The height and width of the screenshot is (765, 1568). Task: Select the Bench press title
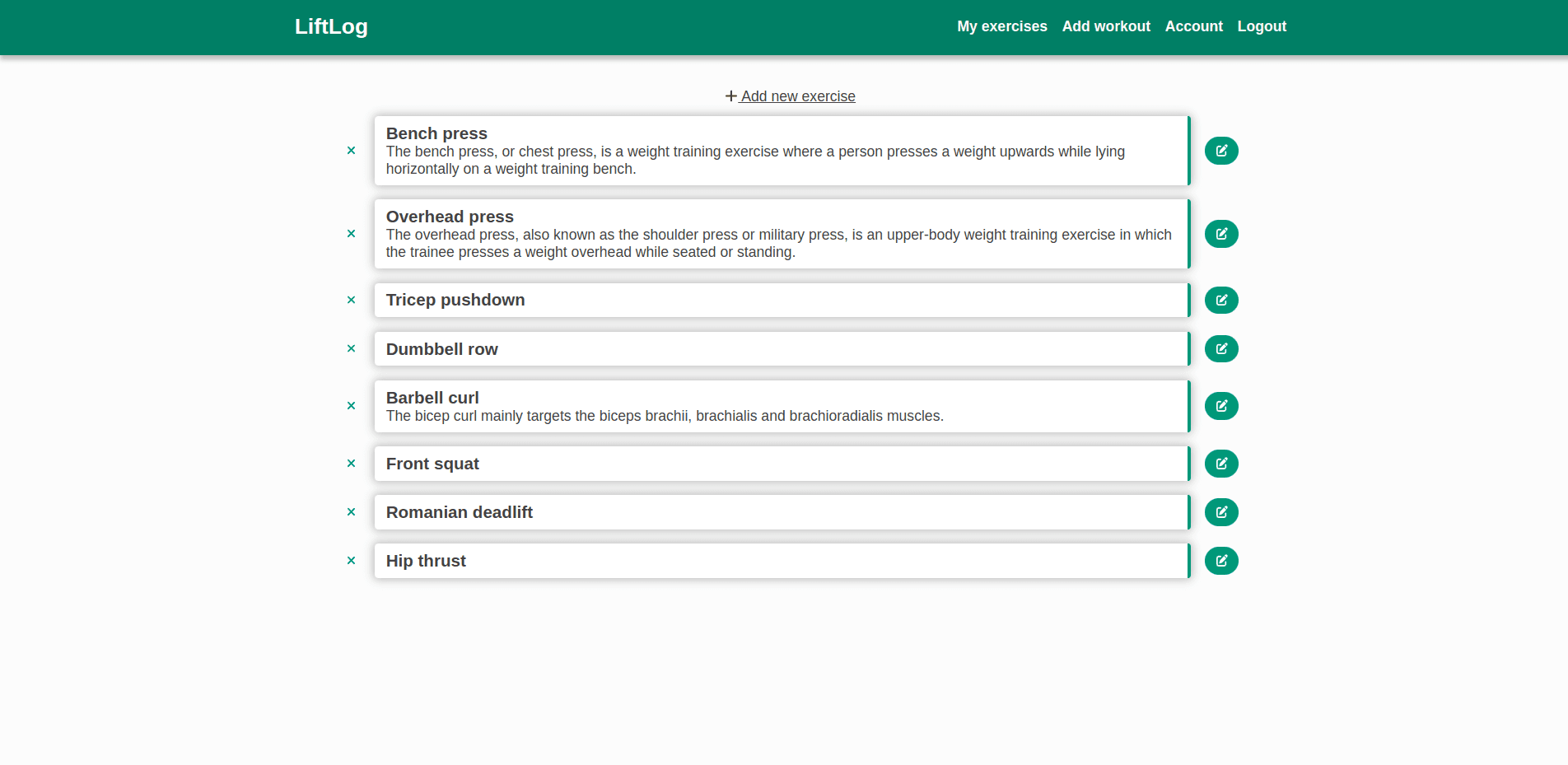click(436, 133)
